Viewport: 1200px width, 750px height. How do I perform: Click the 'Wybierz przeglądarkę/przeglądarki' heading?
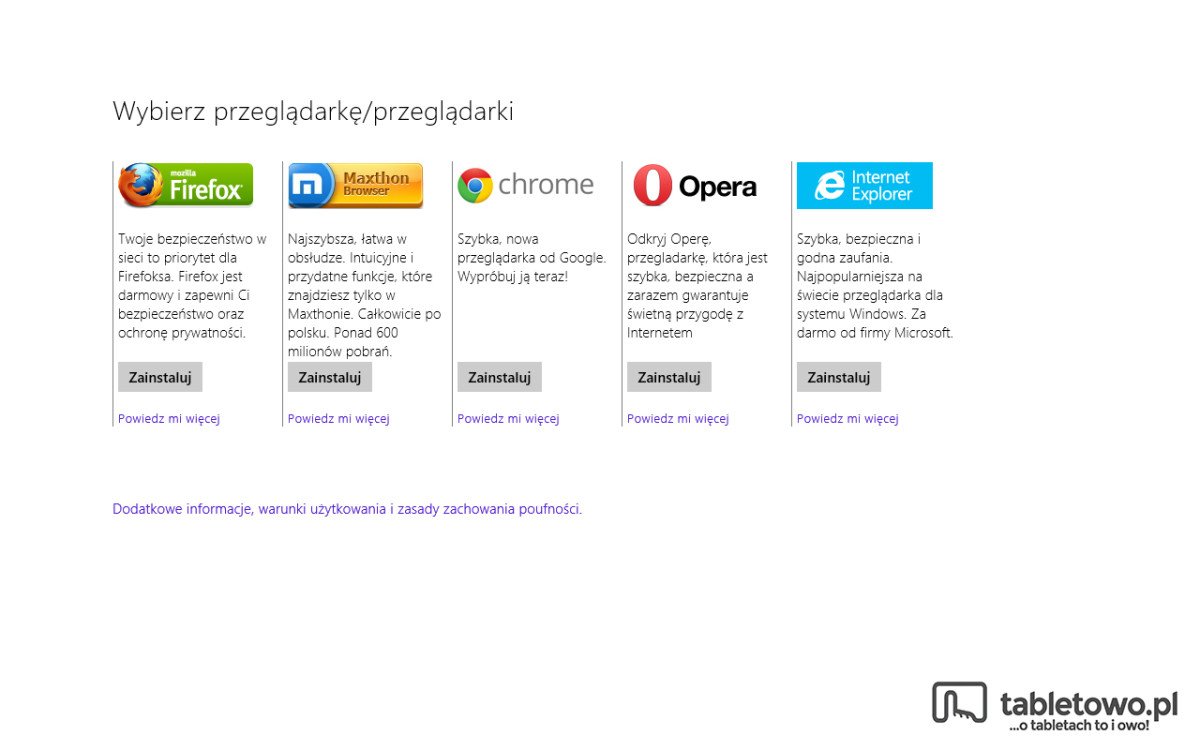(x=313, y=112)
